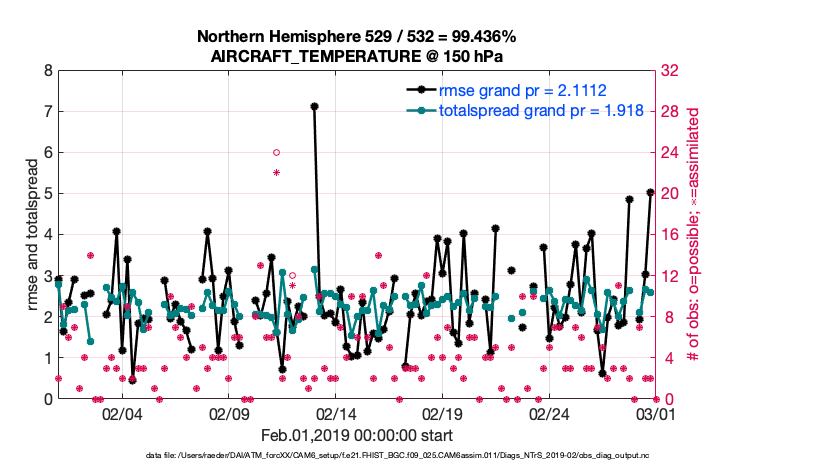
Task: Click the red 32 tick on the right axis
Action: (673, 72)
